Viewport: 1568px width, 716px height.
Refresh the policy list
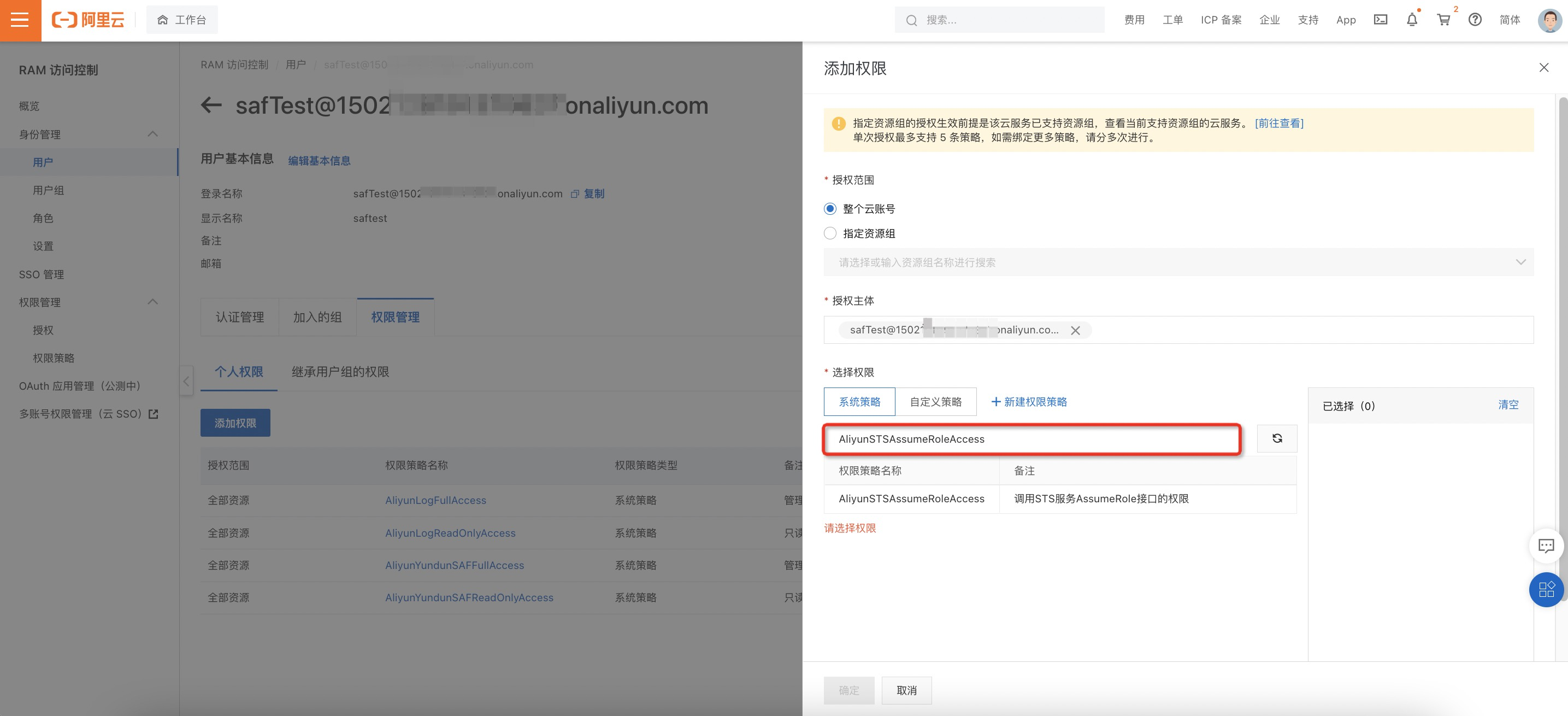1277,438
